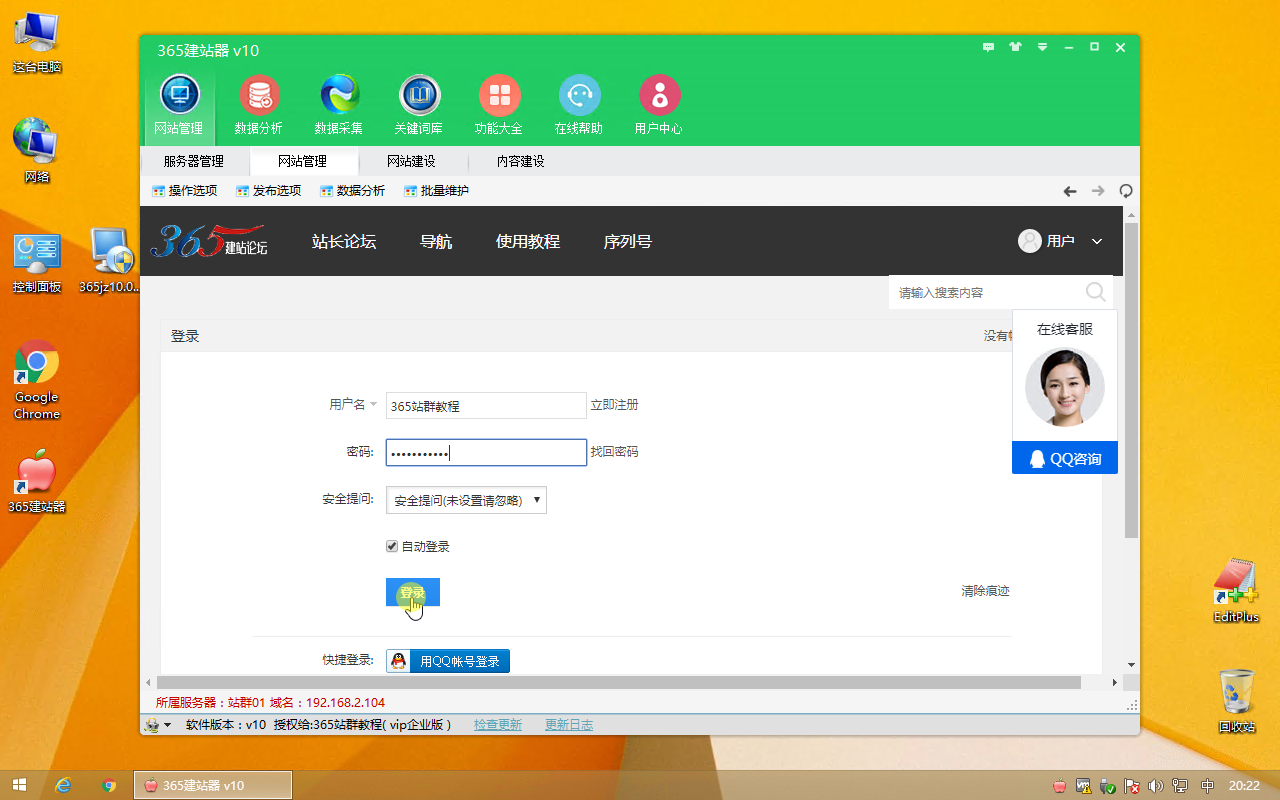Click the horizontal scrollbar thumb

click(618, 682)
